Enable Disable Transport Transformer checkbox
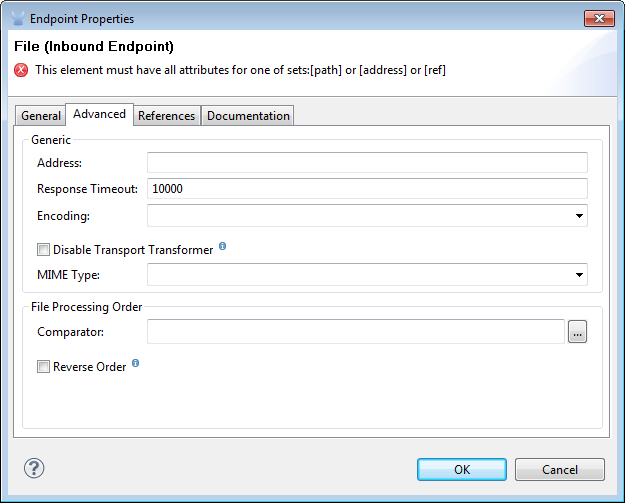This screenshot has width=625, height=503. pyautogui.click(x=43, y=250)
